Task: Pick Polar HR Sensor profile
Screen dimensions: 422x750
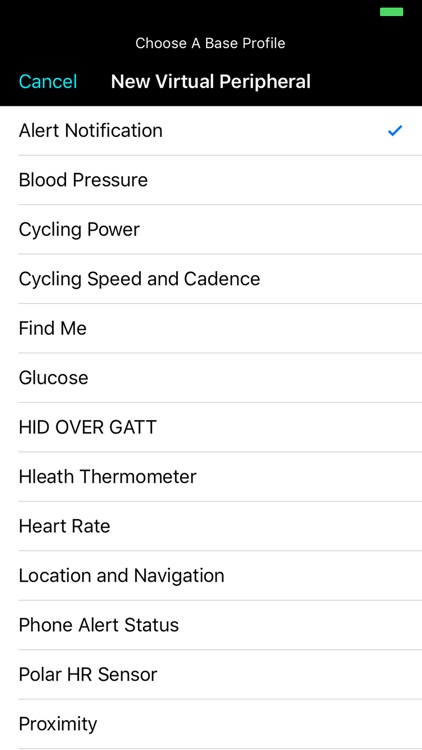Action: (211, 674)
